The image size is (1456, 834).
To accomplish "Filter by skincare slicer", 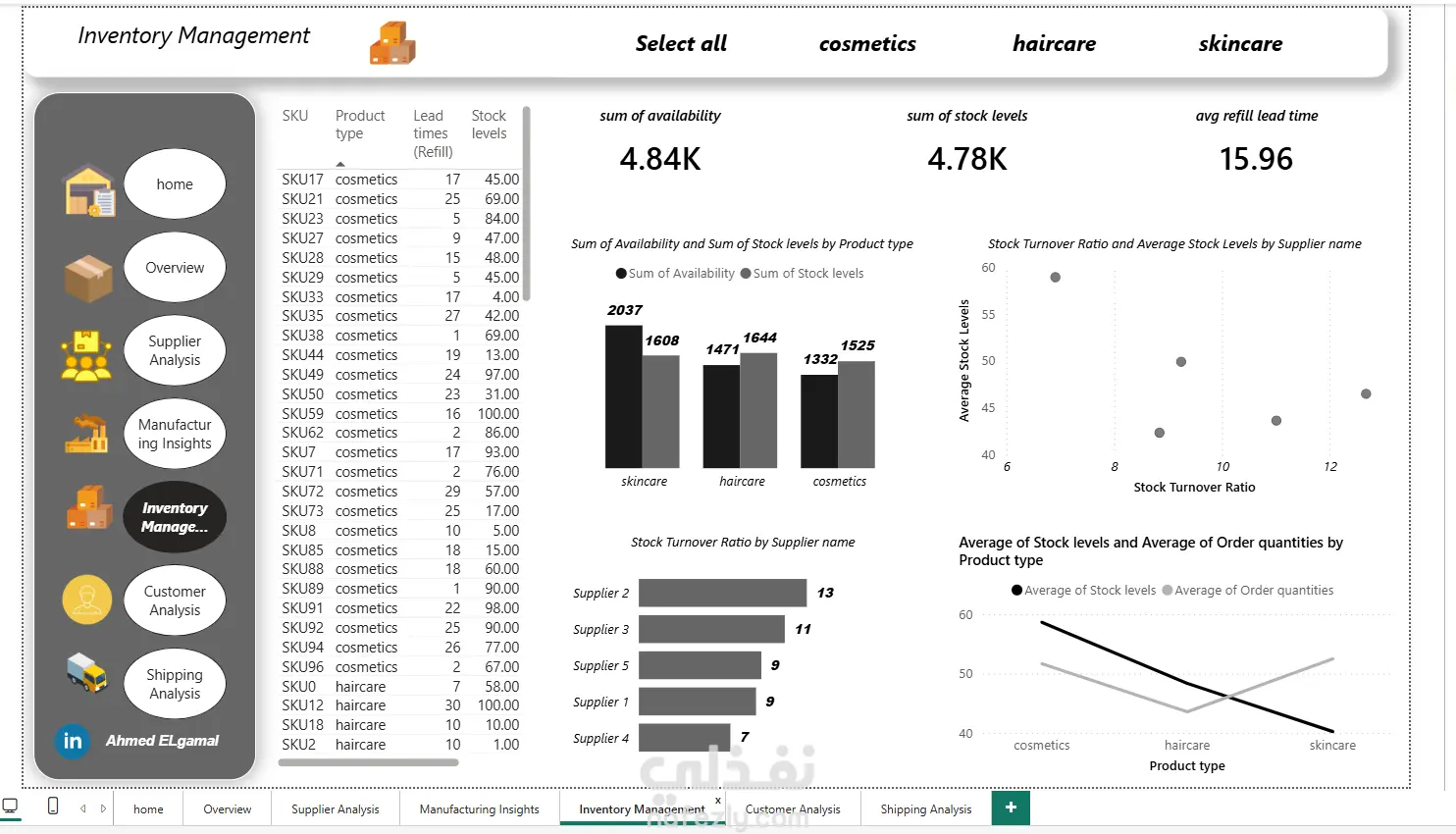I will [1240, 43].
